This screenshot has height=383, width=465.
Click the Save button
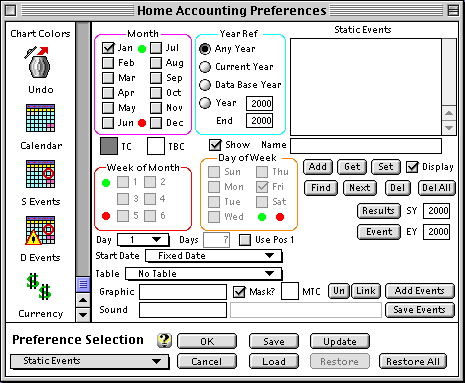pyautogui.click(x=274, y=341)
